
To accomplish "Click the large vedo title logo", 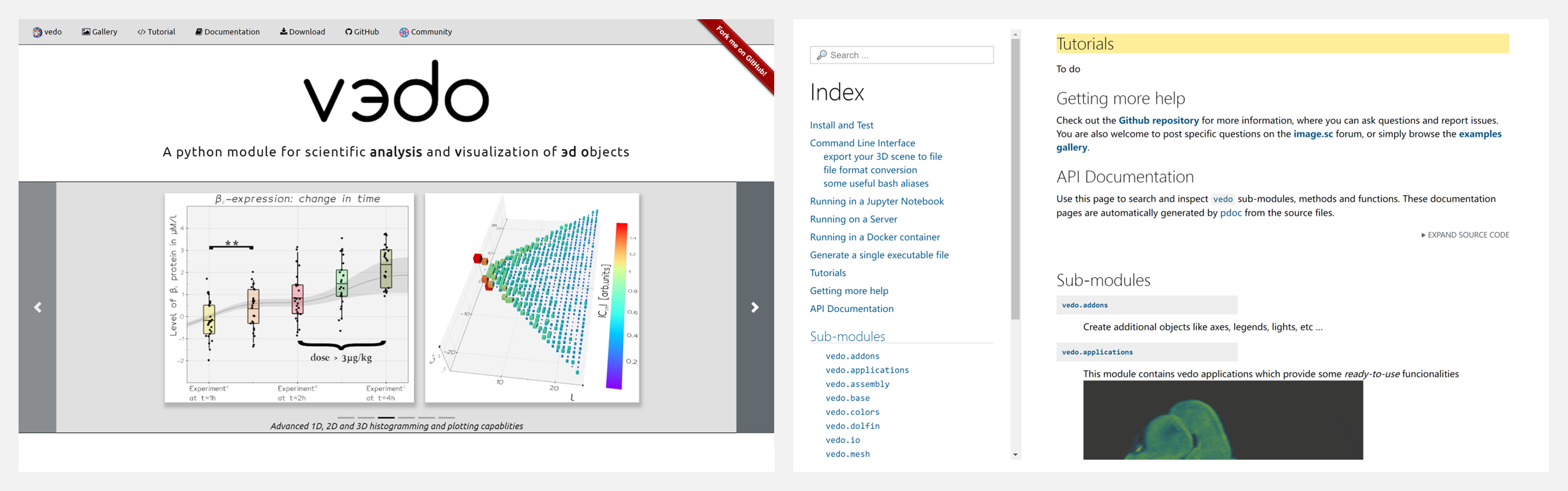I will tap(396, 91).
